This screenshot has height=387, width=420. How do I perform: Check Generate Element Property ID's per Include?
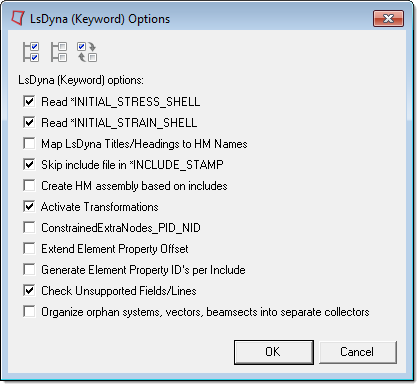tap(29, 269)
